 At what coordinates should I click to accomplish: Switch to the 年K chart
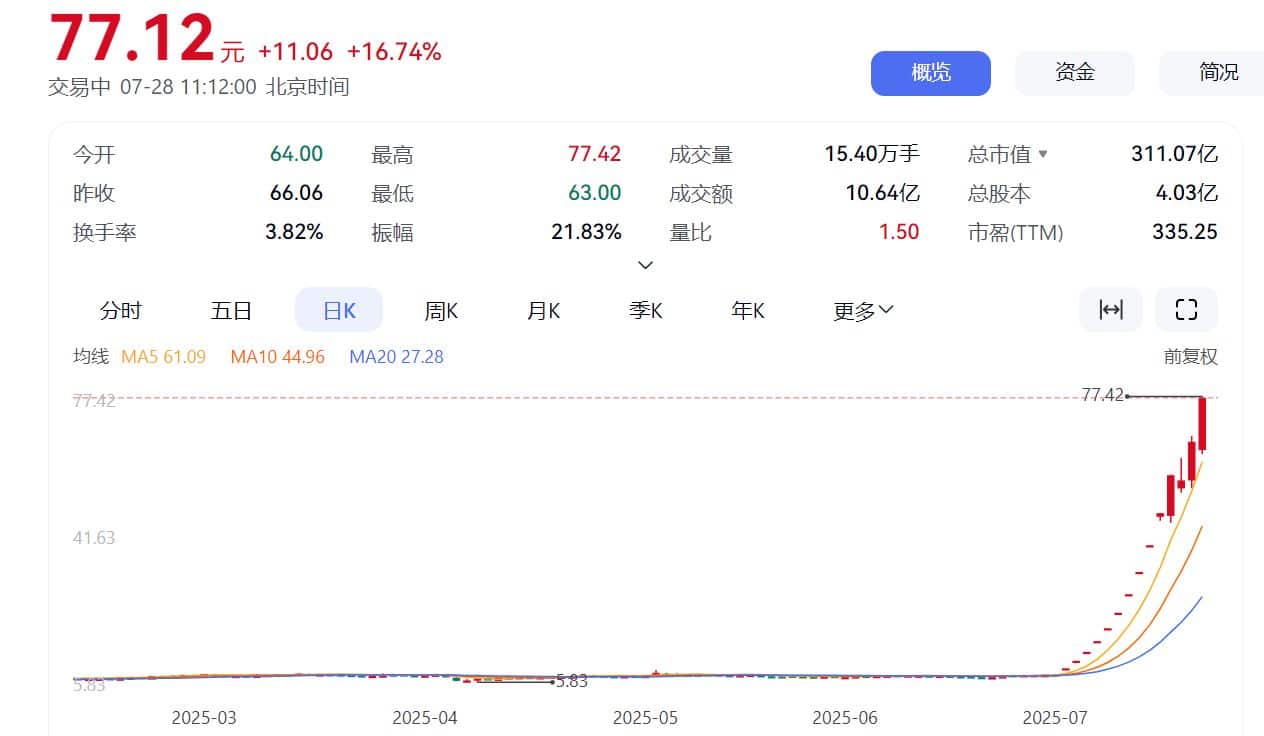click(x=747, y=311)
